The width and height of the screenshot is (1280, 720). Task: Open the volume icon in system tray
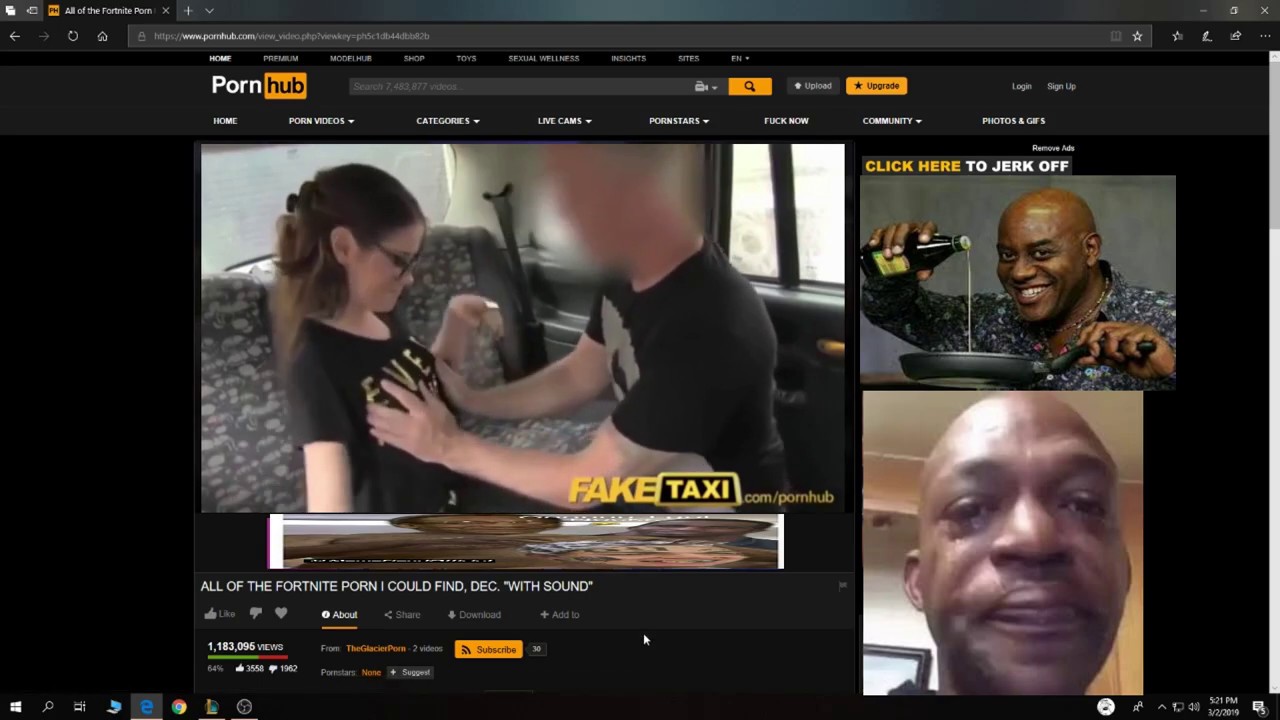(1194, 707)
